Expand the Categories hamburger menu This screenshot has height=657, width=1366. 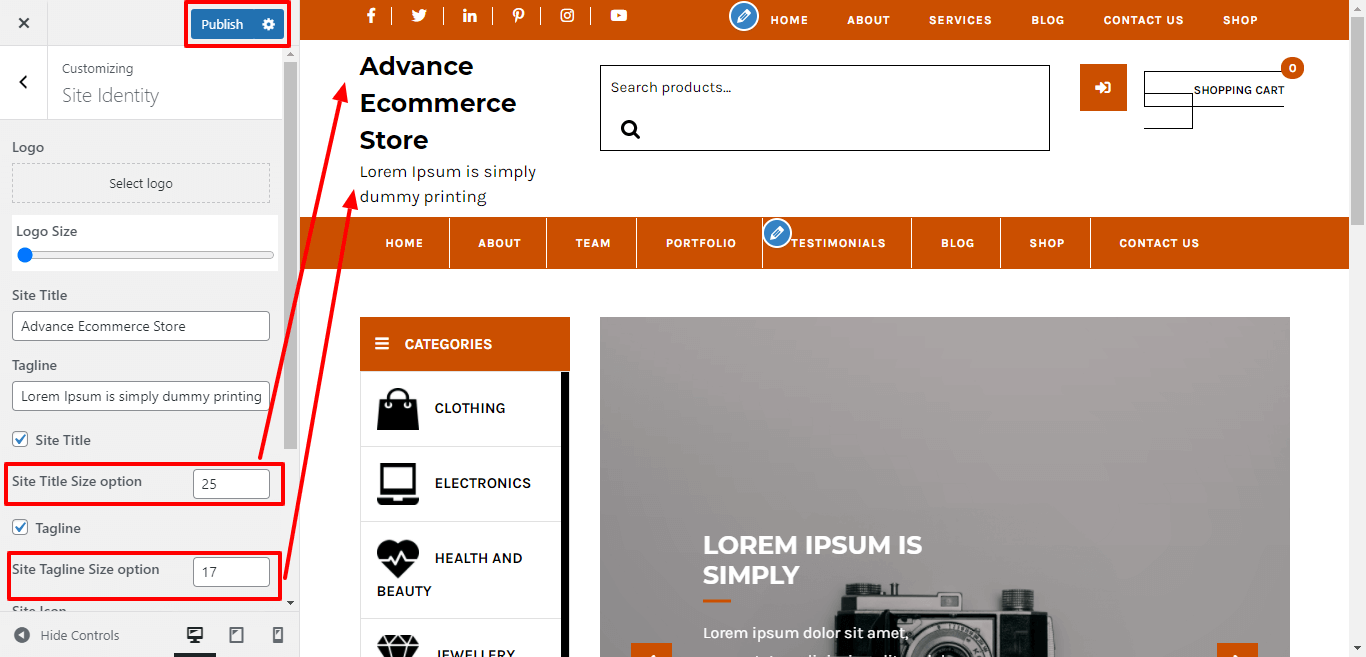[382, 344]
